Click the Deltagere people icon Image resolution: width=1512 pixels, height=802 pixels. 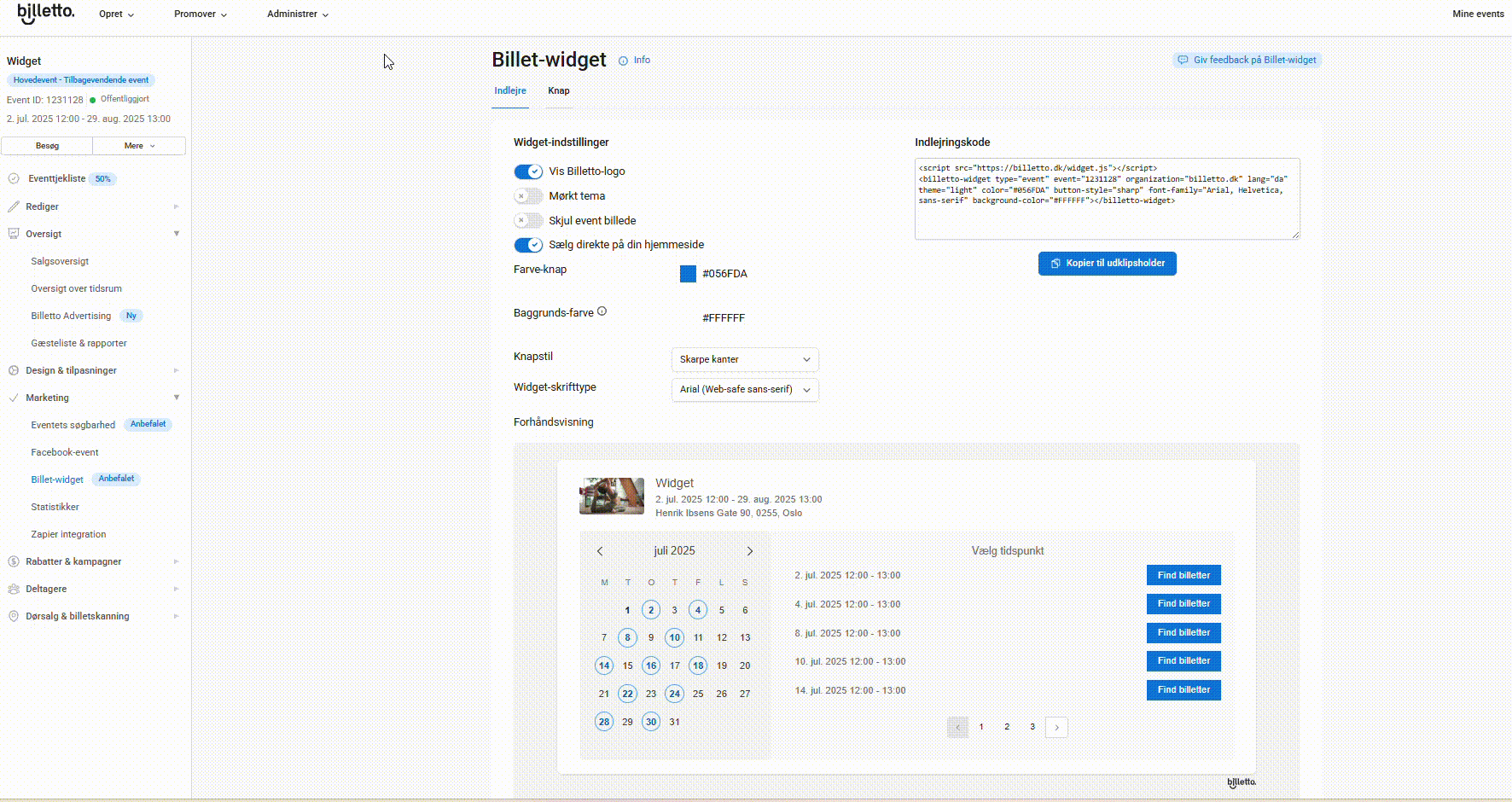[x=14, y=589]
